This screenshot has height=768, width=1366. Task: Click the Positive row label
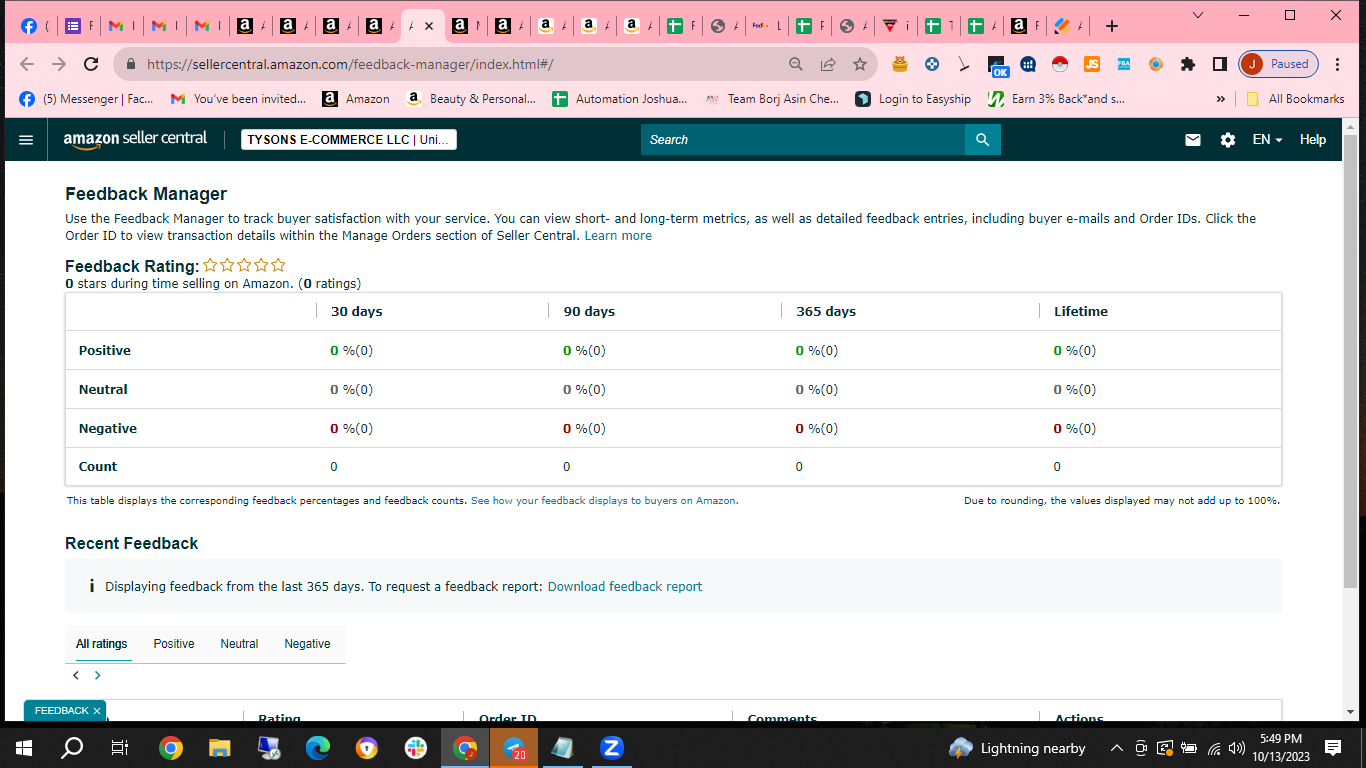(105, 351)
